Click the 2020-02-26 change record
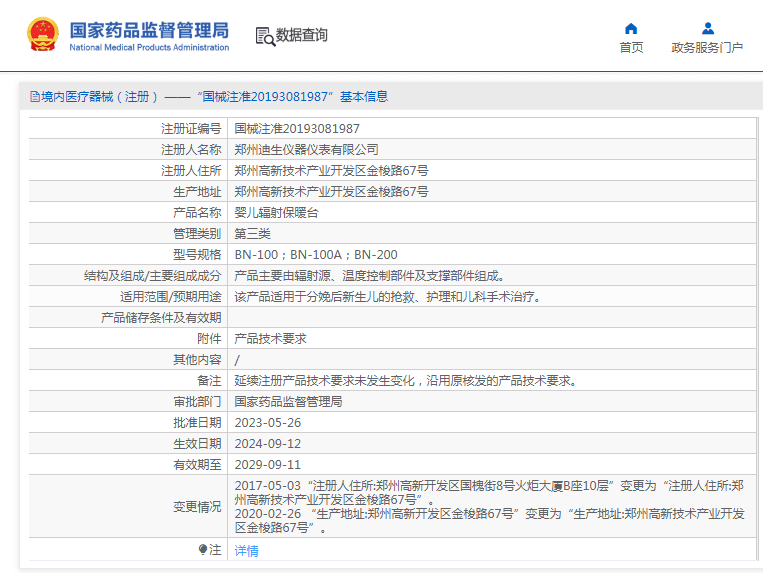The width and height of the screenshot is (763, 573). pos(490,520)
